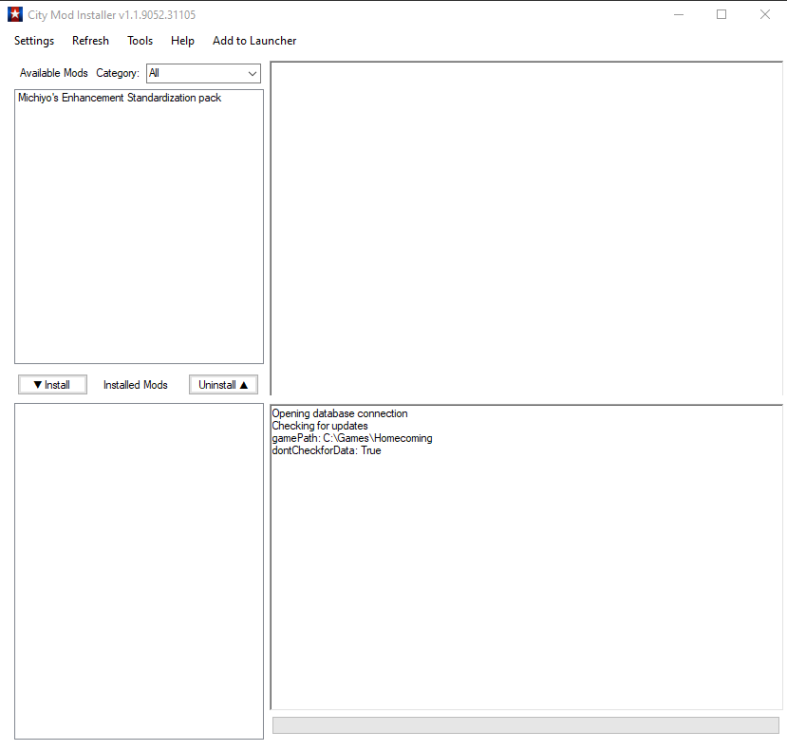Click the Uninstall button

(x=223, y=385)
